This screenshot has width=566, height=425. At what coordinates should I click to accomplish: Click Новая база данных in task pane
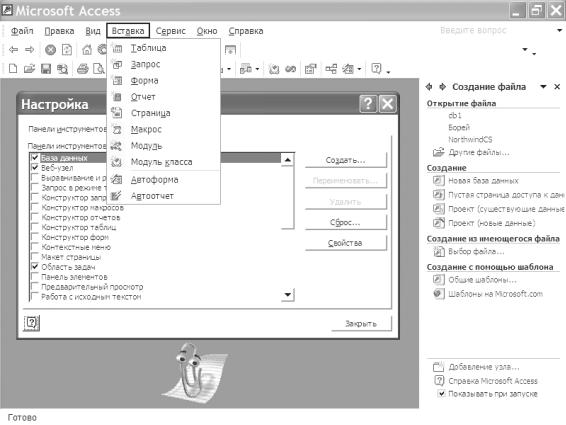tap(483, 181)
